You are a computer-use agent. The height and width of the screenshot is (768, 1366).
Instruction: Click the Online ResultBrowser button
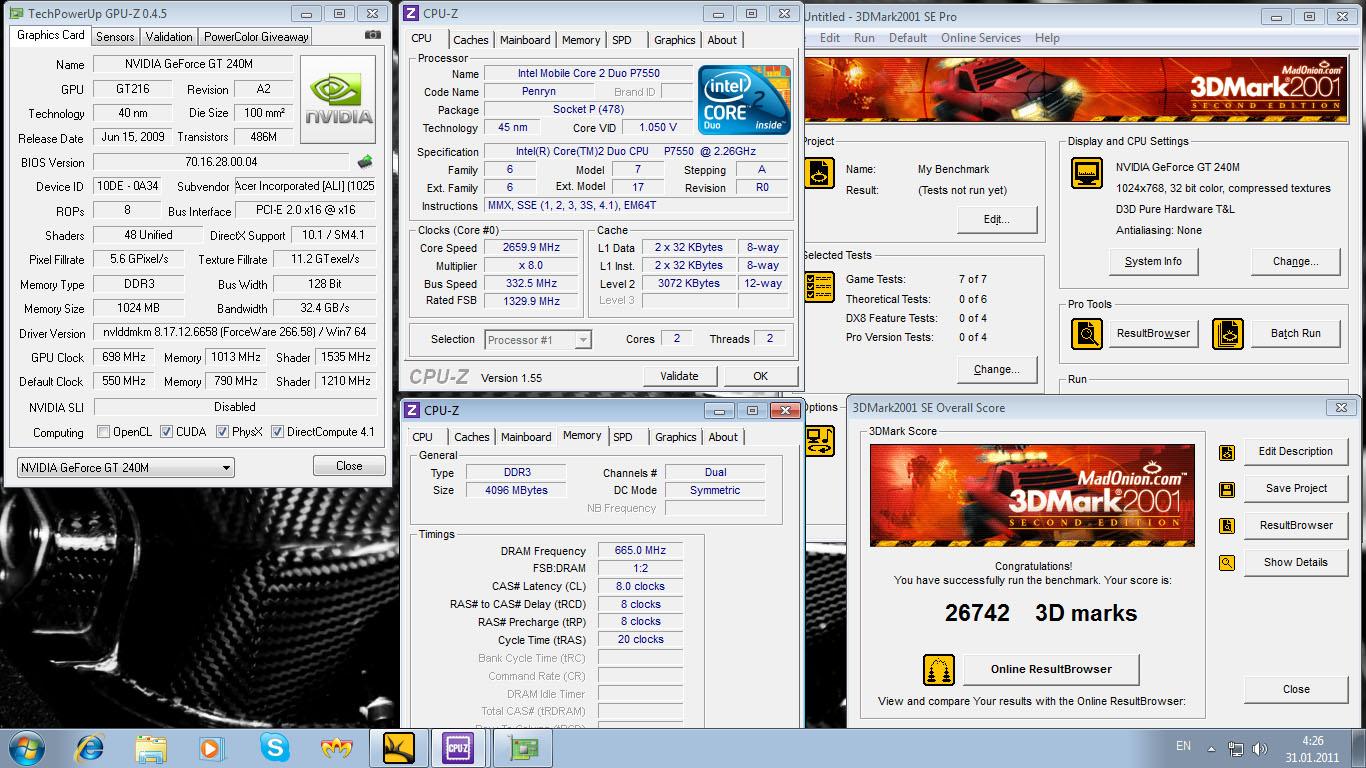(x=1051, y=669)
